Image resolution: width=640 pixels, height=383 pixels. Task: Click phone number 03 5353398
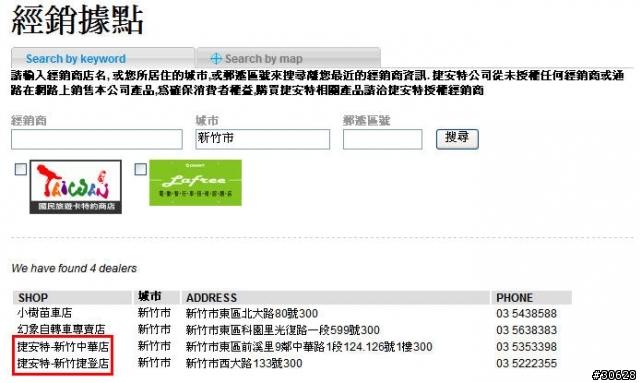[x=527, y=347]
